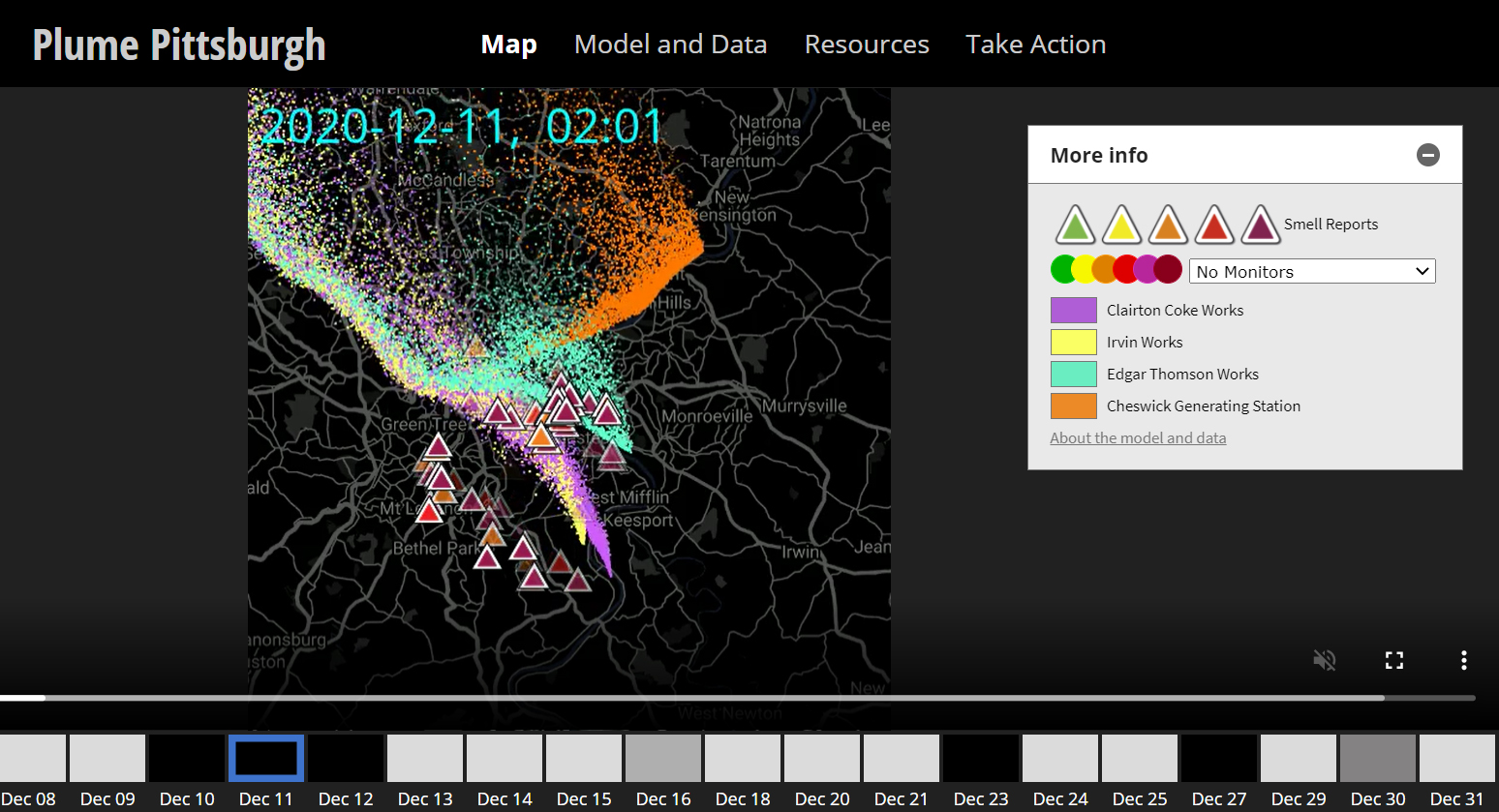Click the Edgar Thomson Works legend label
This screenshot has height=812, width=1499.
click(x=1182, y=374)
